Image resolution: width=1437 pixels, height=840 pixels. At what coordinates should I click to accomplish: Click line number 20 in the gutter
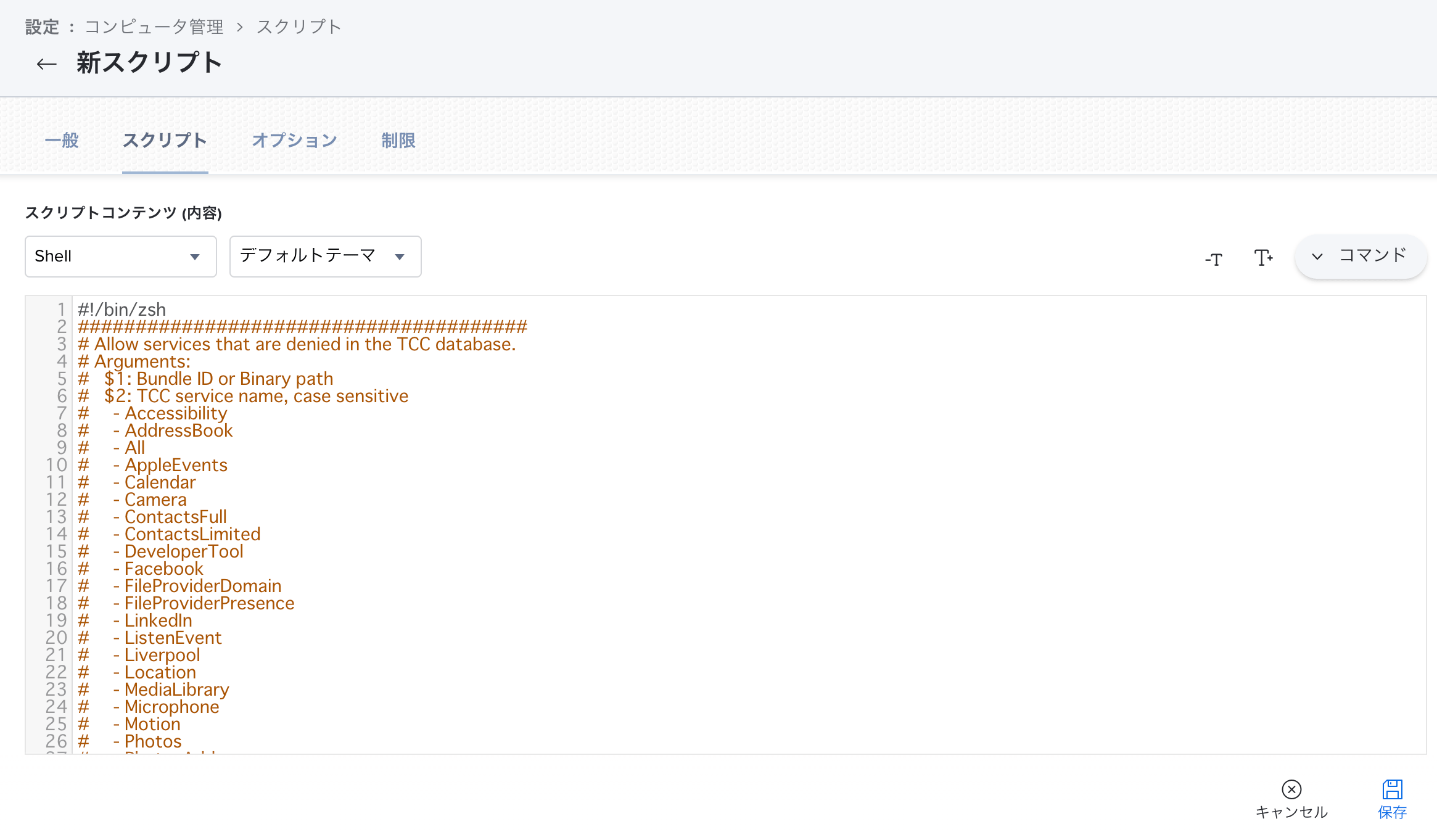pyautogui.click(x=56, y=638)
